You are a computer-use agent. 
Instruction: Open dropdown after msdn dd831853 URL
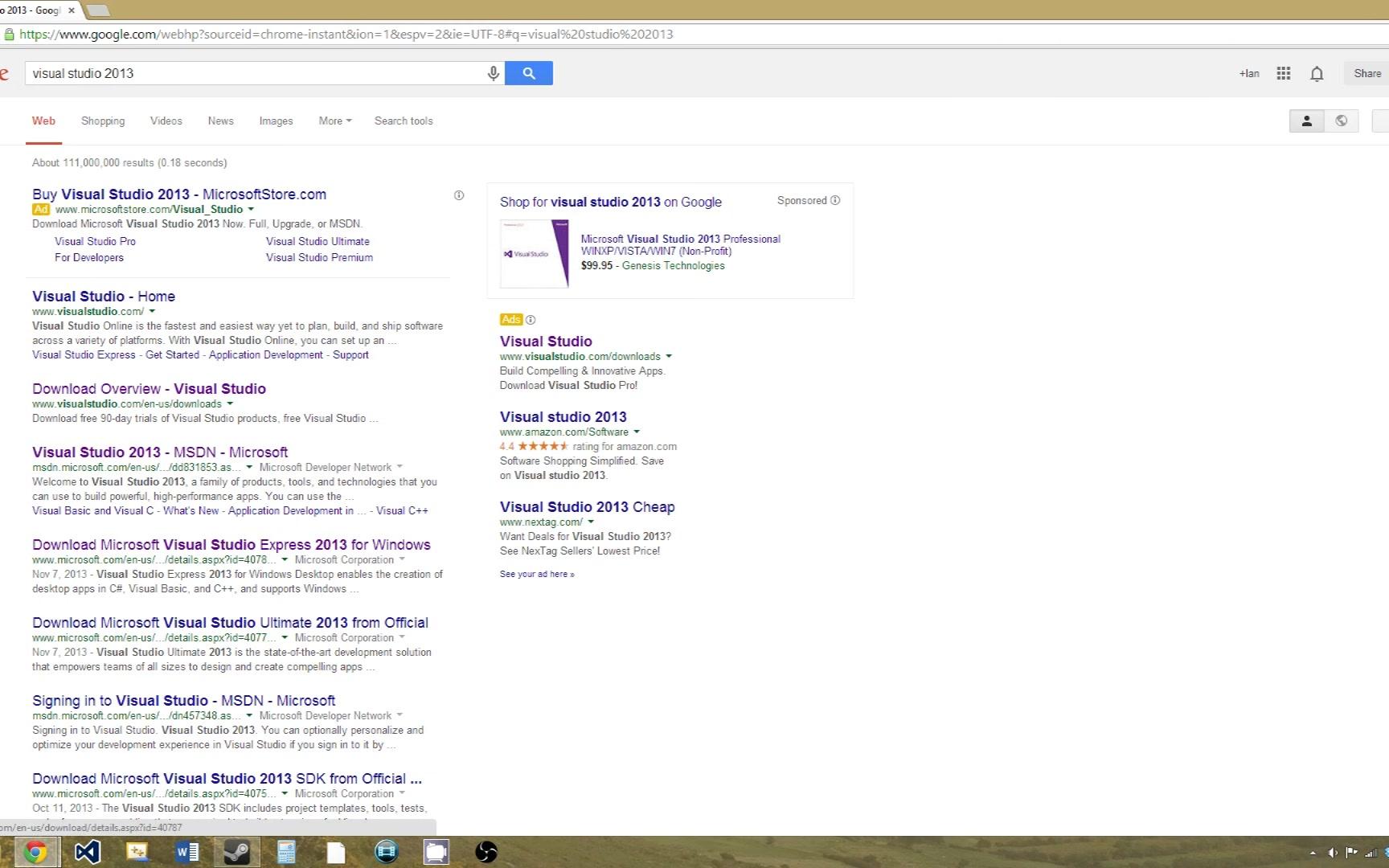point(249,467)
